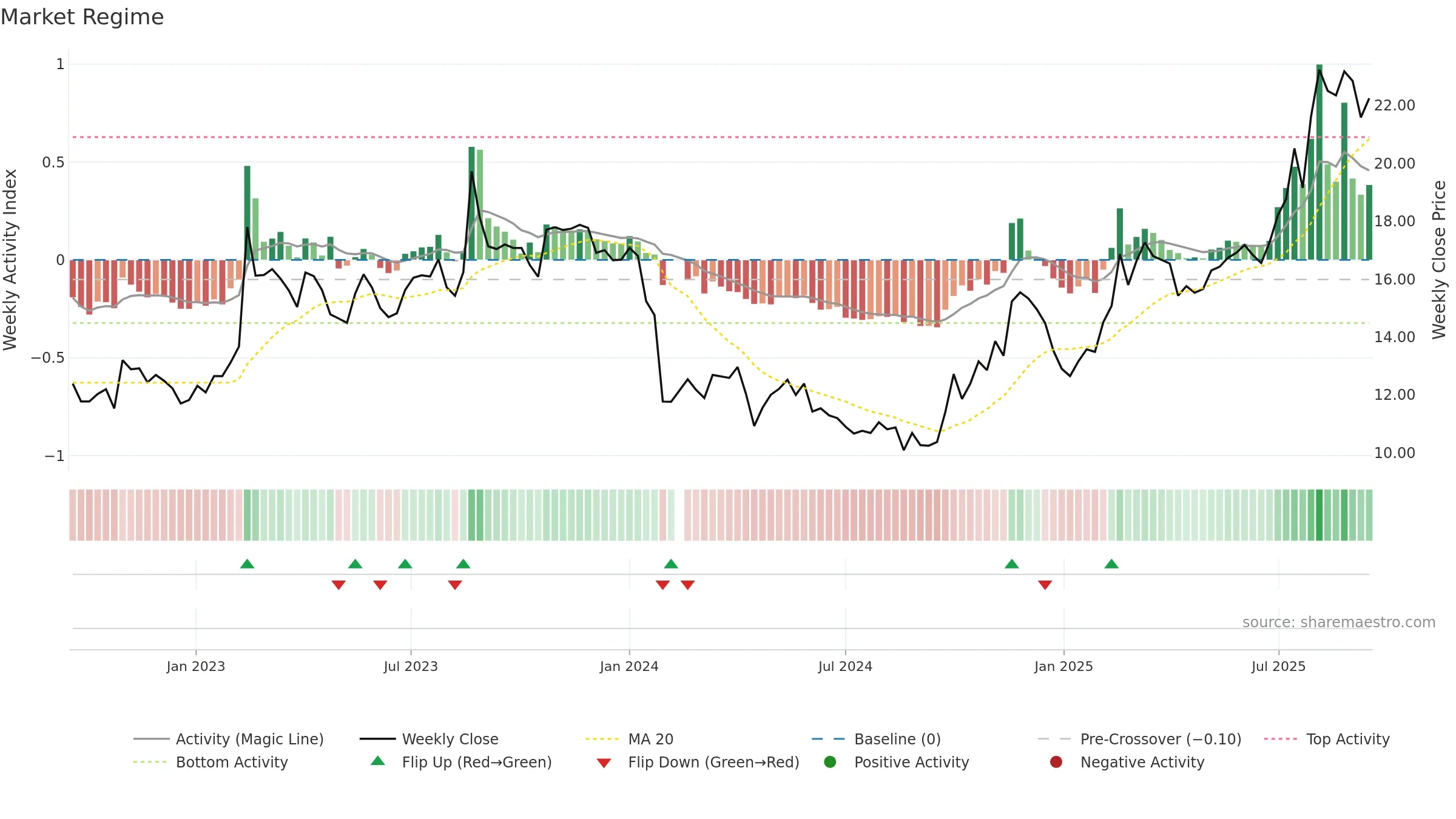Toggle Weekly Close legend entry
This screenshot has width=1456, height=819.
pos(429,739)
